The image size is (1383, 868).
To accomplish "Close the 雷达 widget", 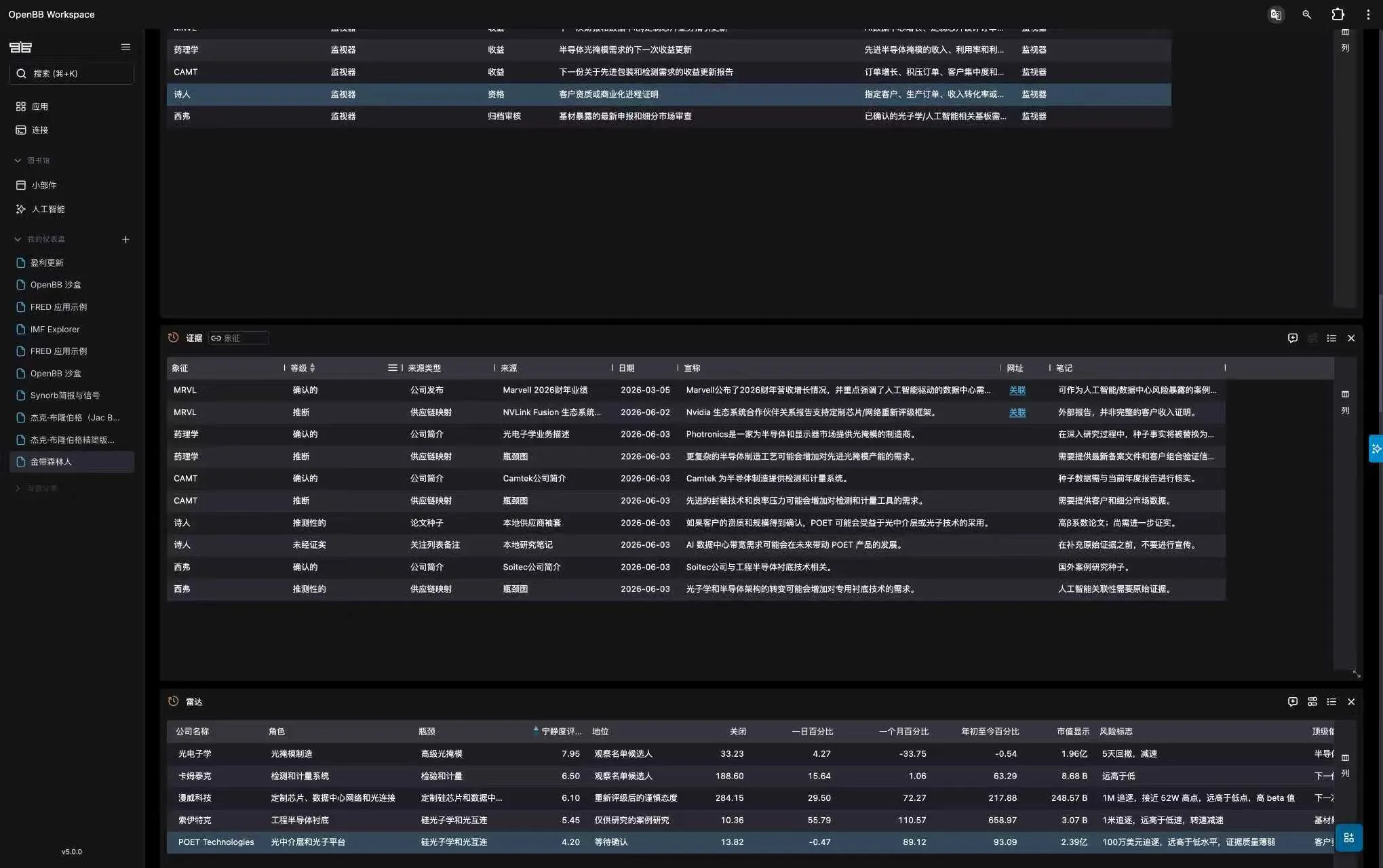I will click(1351, 702).
